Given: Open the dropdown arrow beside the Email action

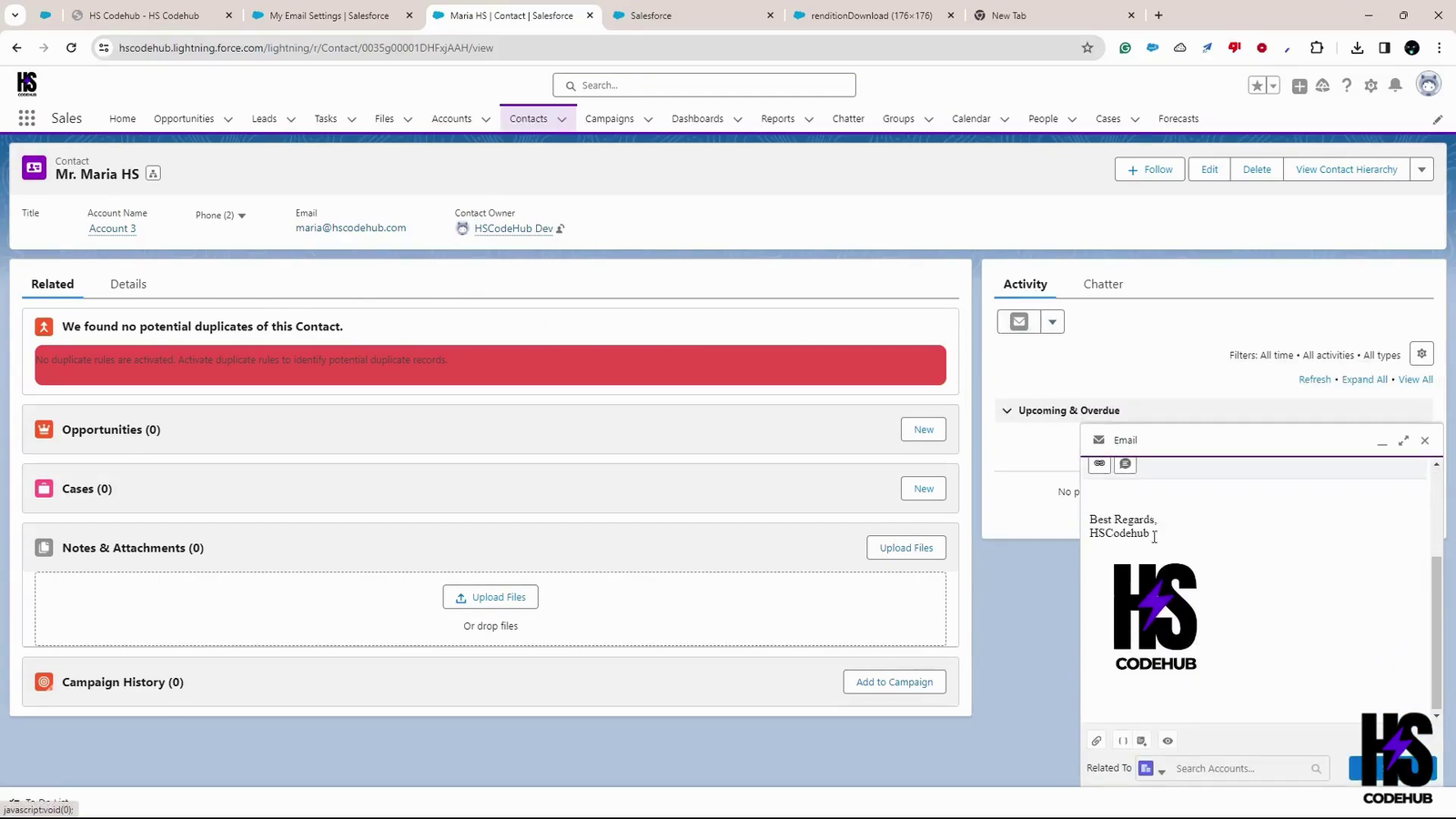Looking at the screenshot, I should click(1052, 321).
